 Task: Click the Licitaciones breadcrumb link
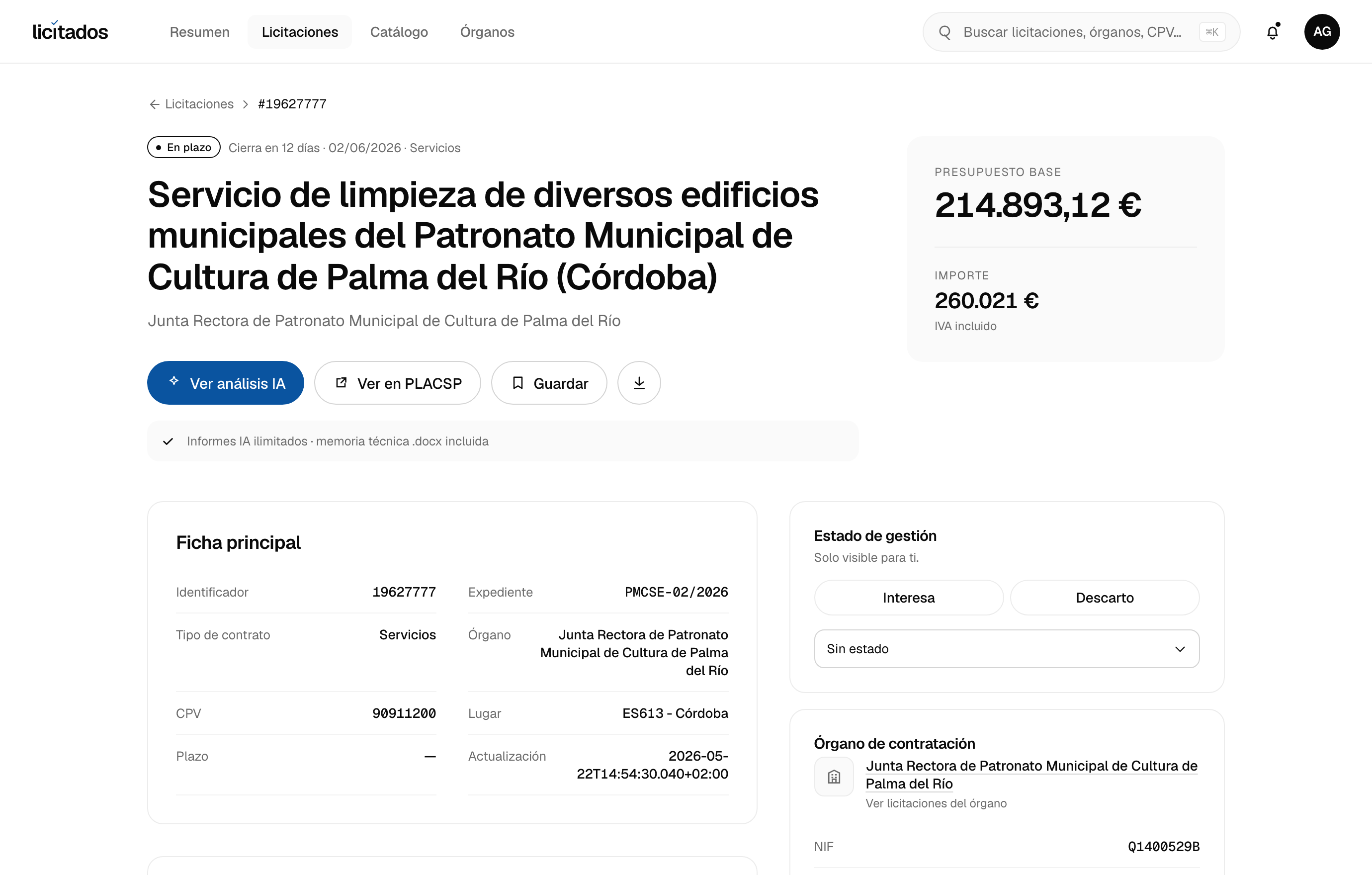[x=199, y=104]
